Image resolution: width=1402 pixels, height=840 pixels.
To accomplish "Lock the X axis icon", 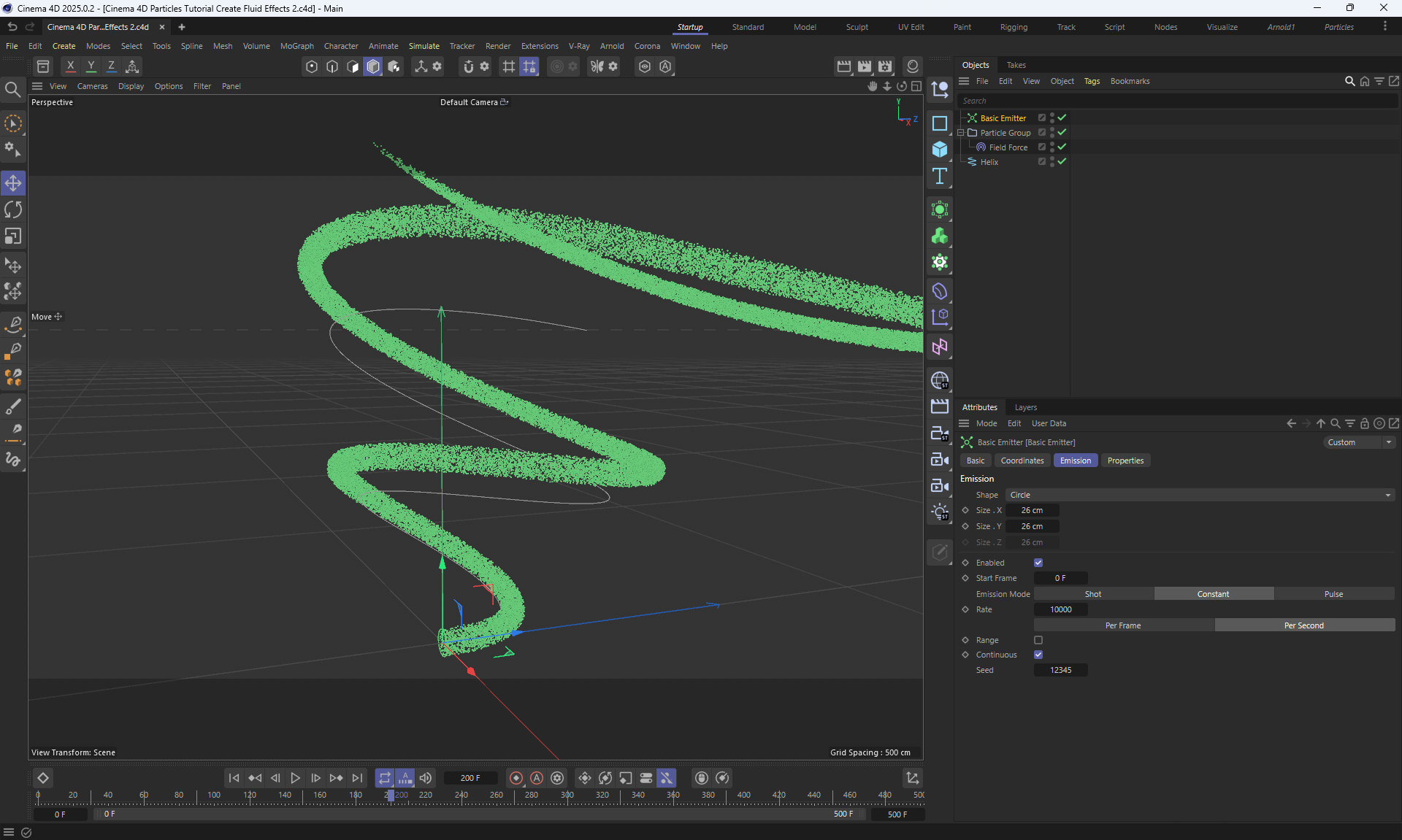I will point(70,66).
